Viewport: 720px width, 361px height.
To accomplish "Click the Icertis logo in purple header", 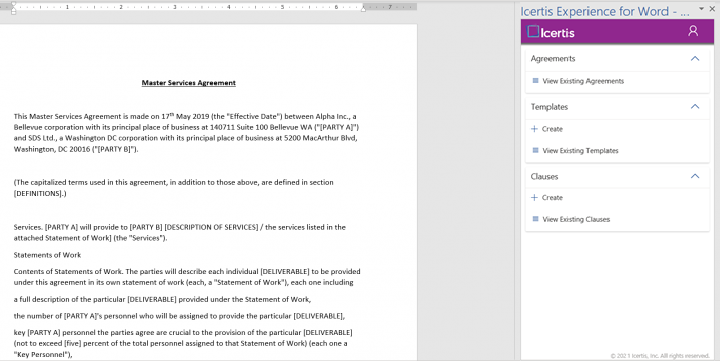I will [x=551, y=32].
